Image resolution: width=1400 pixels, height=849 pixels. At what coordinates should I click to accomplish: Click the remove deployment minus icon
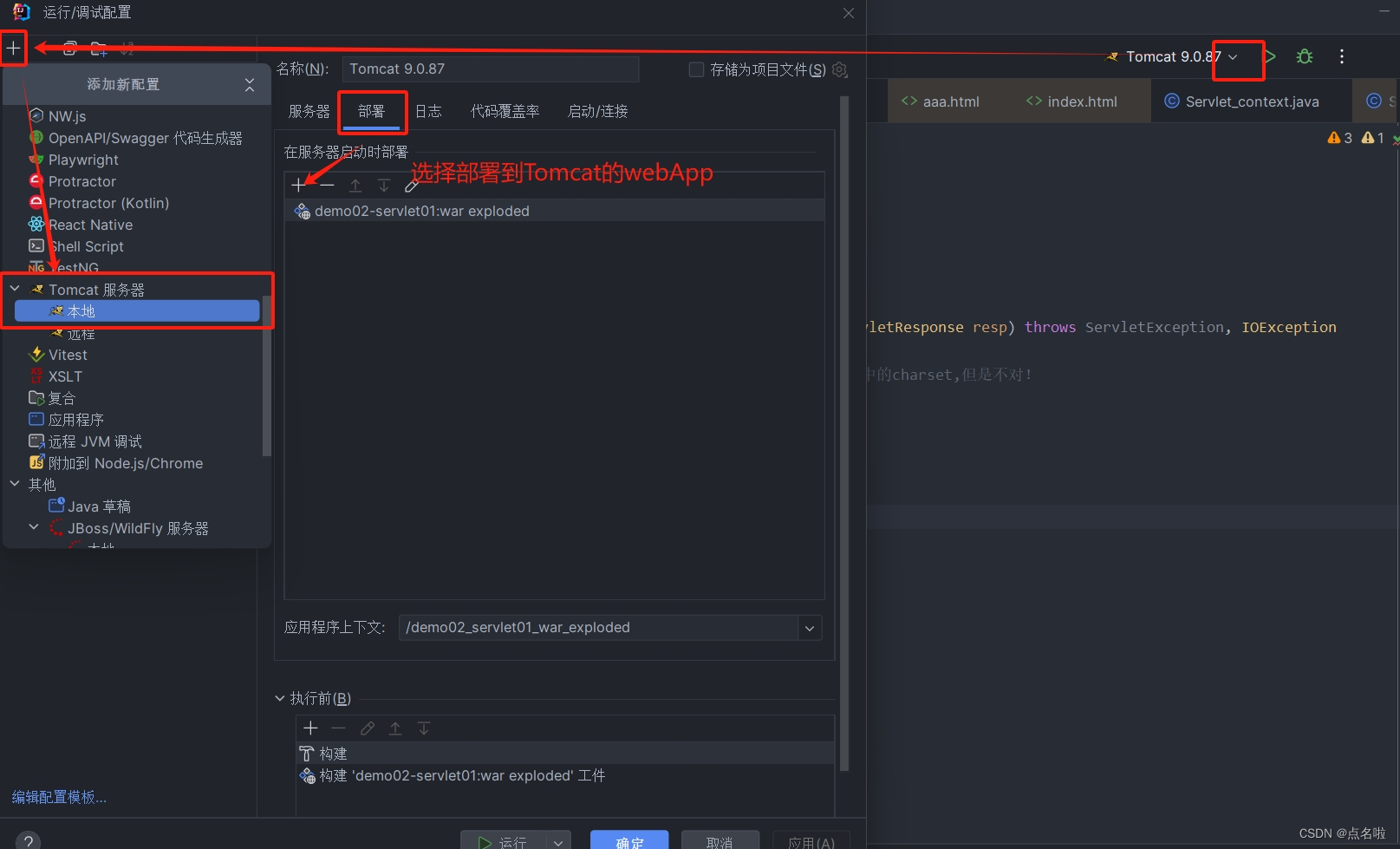pyautogui.click(x=327, y=185)
